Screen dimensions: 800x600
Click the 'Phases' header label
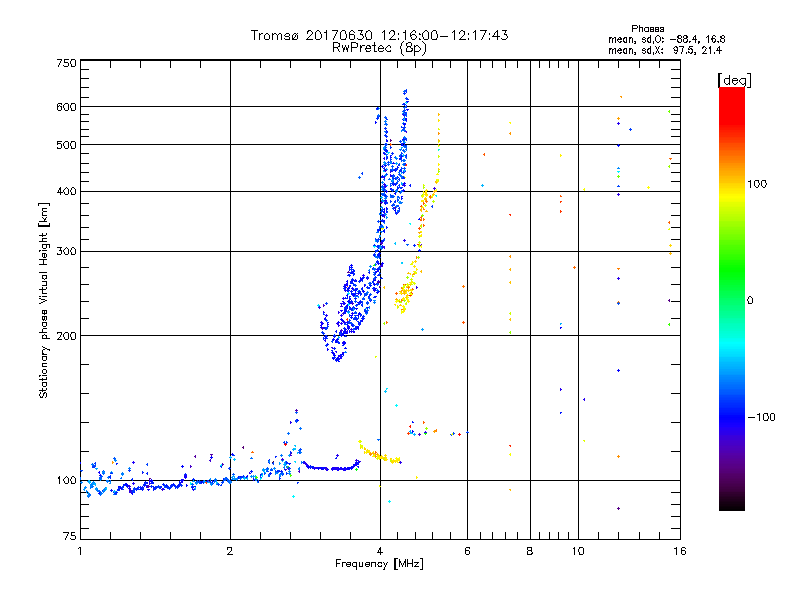coord(647,29)
